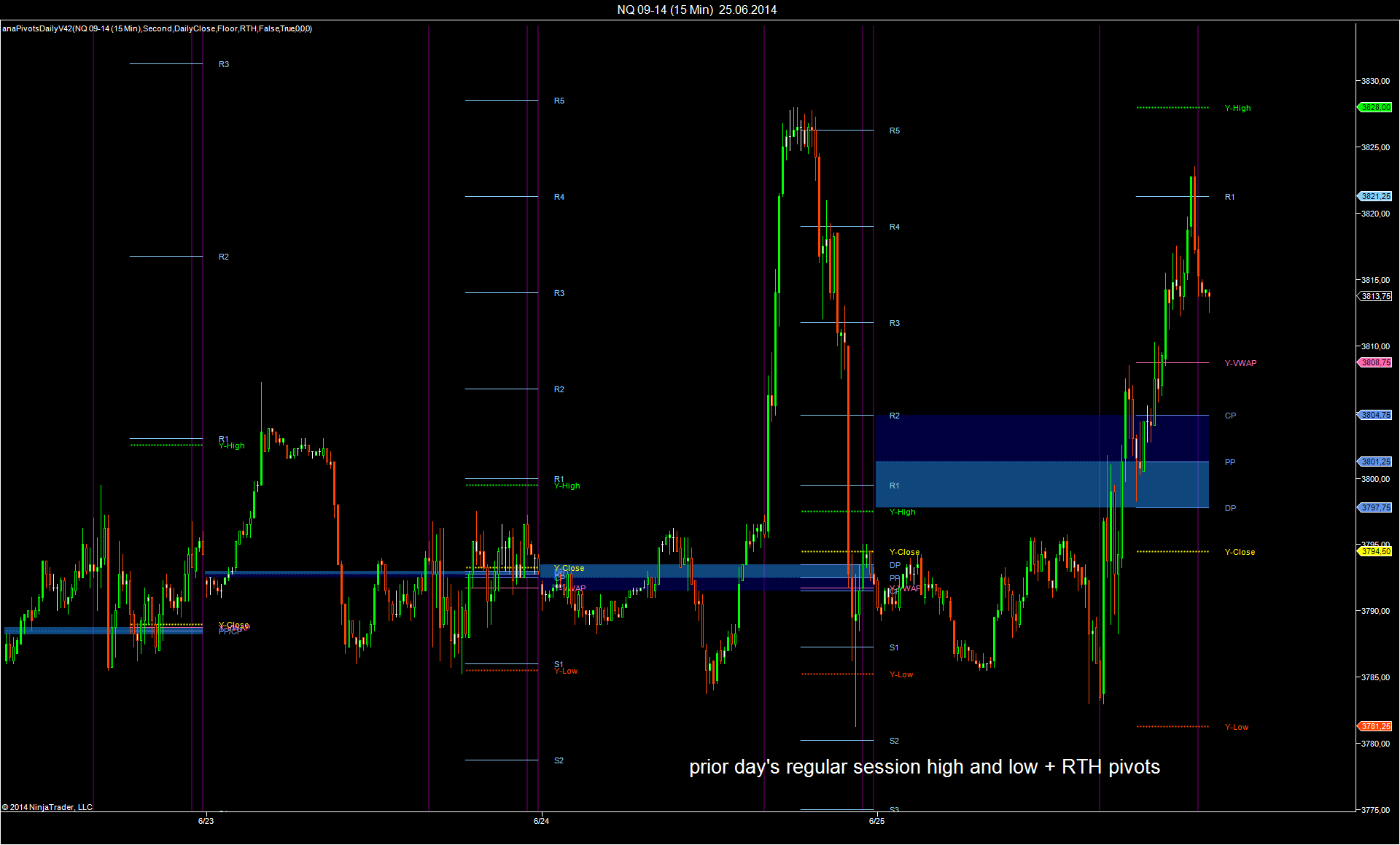Click the CP label beside 3804,75 marker
The image size is (1400, 845).
click(1230, 416)
